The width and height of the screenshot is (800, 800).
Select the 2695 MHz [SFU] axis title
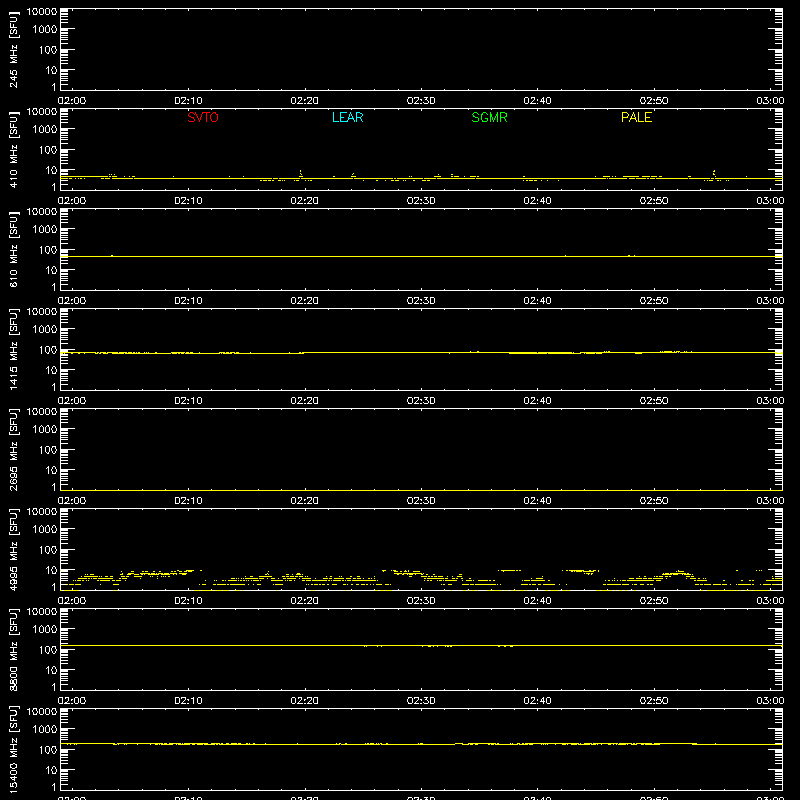13,449
